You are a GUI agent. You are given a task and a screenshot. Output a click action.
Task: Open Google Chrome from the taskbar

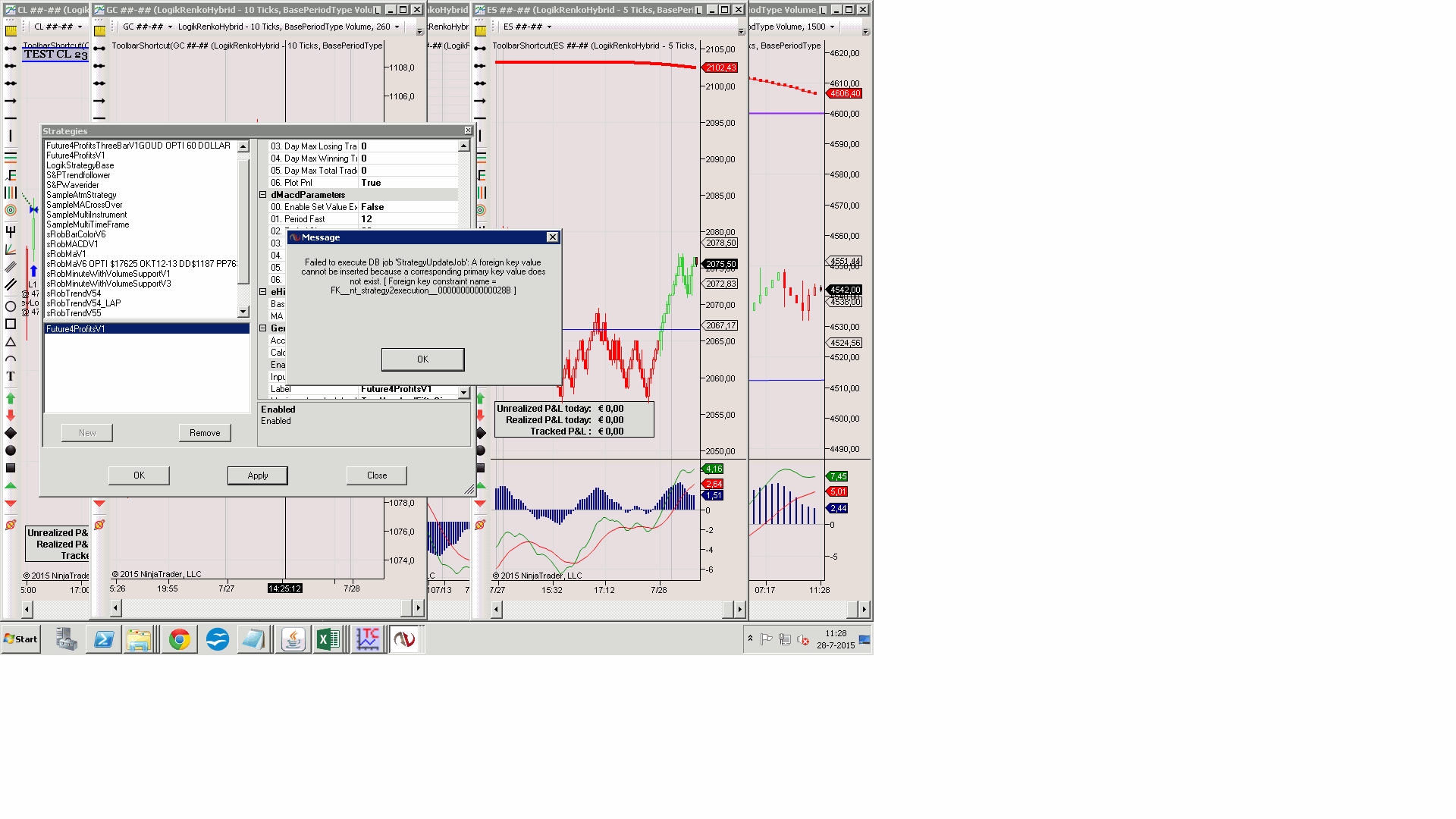pyautogui.click(x=179, y=639)
